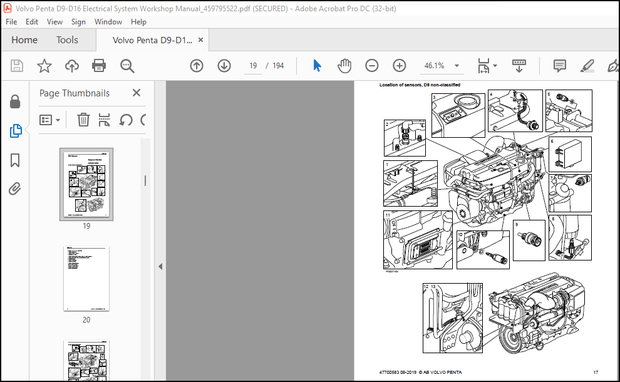Zoom in with the plus icon
The height and width of the screenshot is (382, 620).
tap(399, 66)
